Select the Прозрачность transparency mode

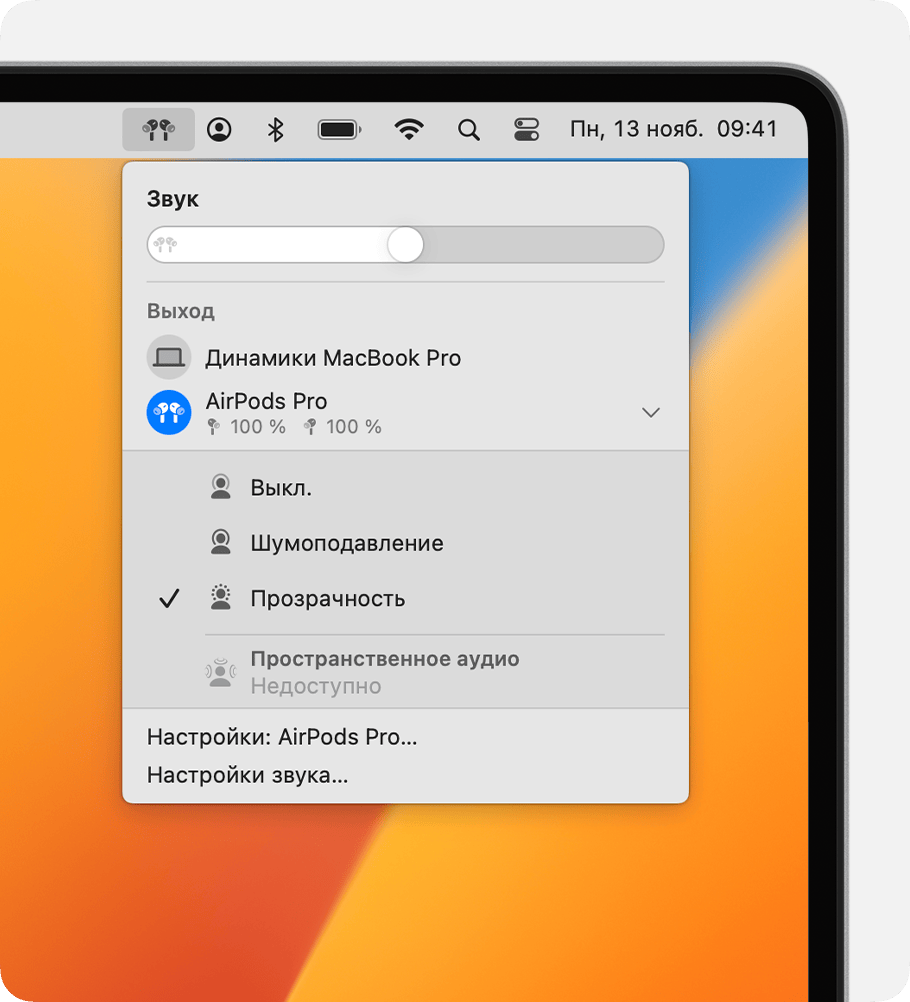point(327,599)
